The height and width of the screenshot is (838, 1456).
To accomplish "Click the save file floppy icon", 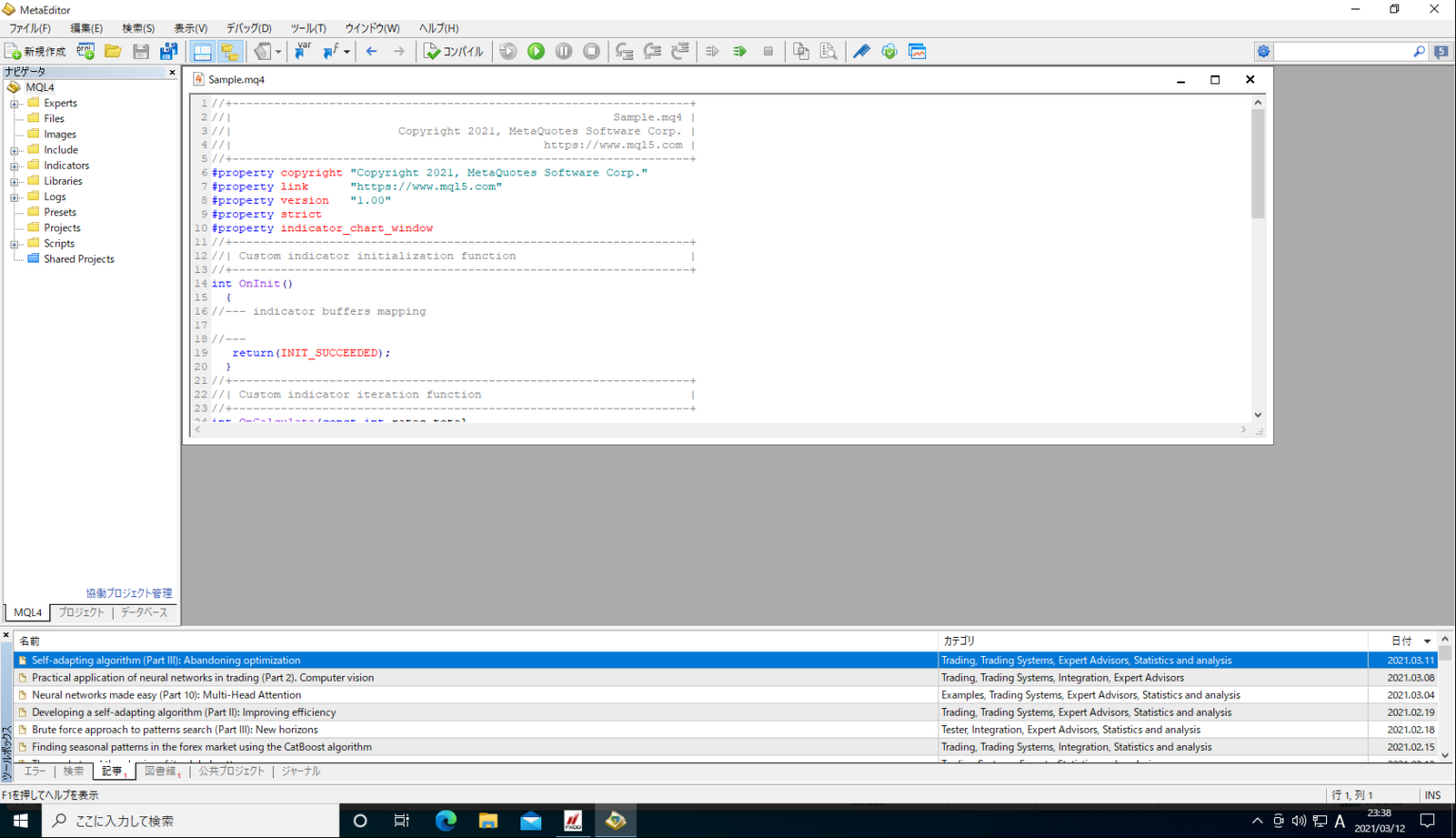I will click(141, 51).
